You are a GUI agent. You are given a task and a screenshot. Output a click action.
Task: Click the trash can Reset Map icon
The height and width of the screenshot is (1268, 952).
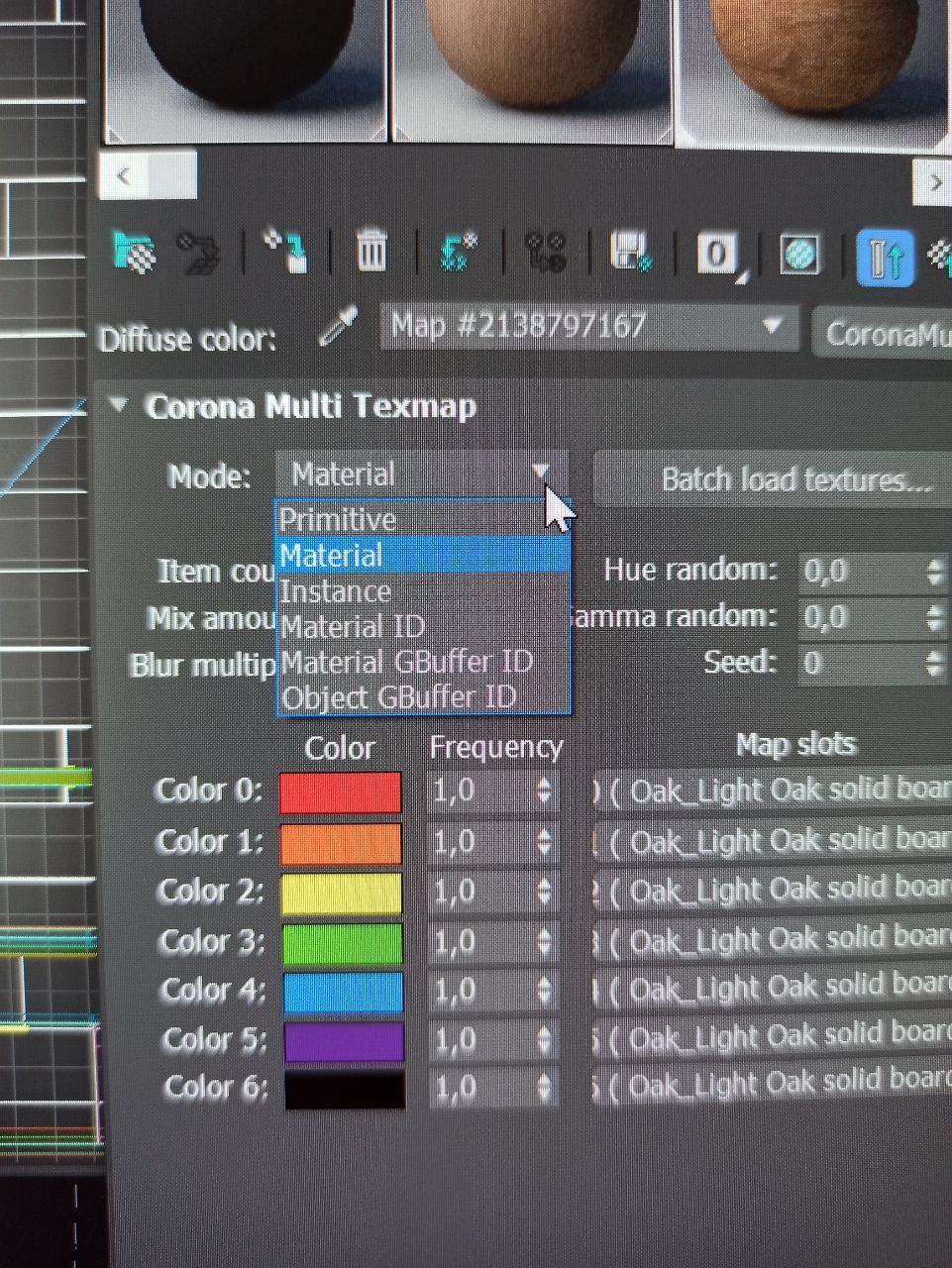[x=371, y=251]
